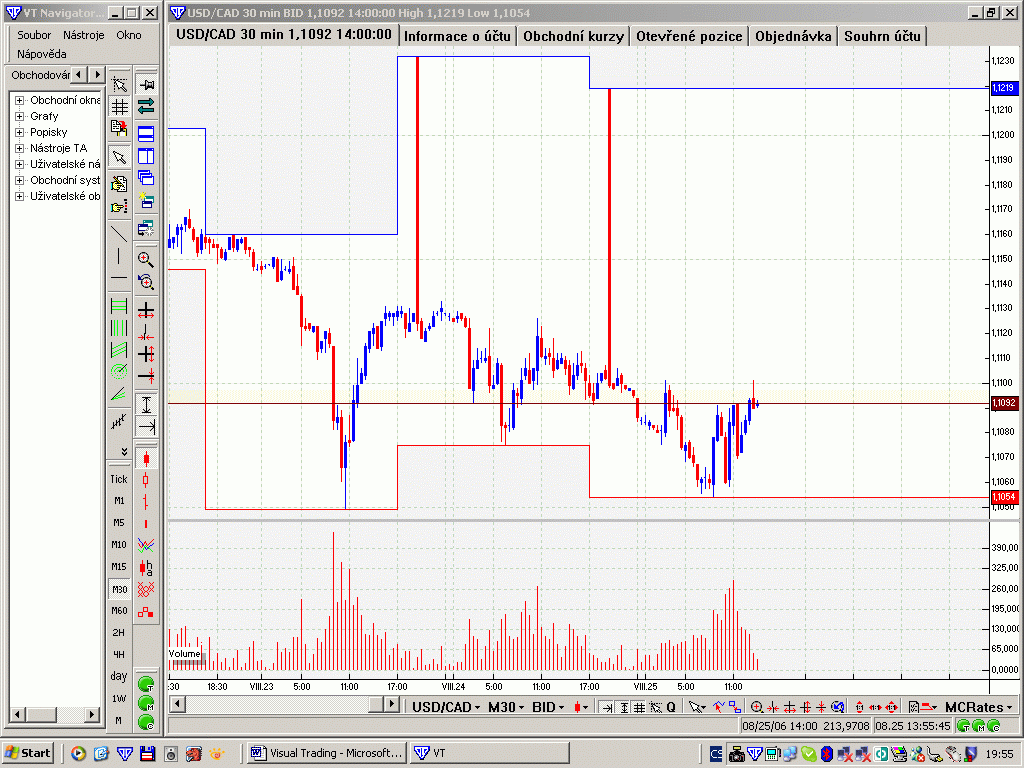Select the diagonal trend line tool
This screenshot has width=1024, height=768.
coord(119,233)
